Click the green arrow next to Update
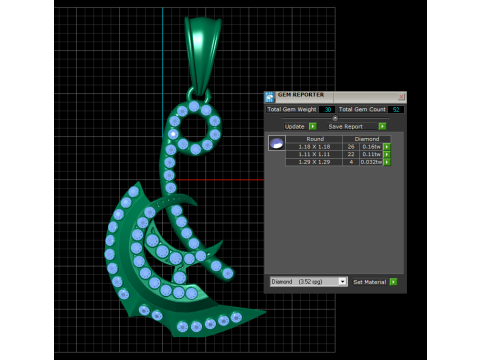480x360 pixels. [313, 126]
